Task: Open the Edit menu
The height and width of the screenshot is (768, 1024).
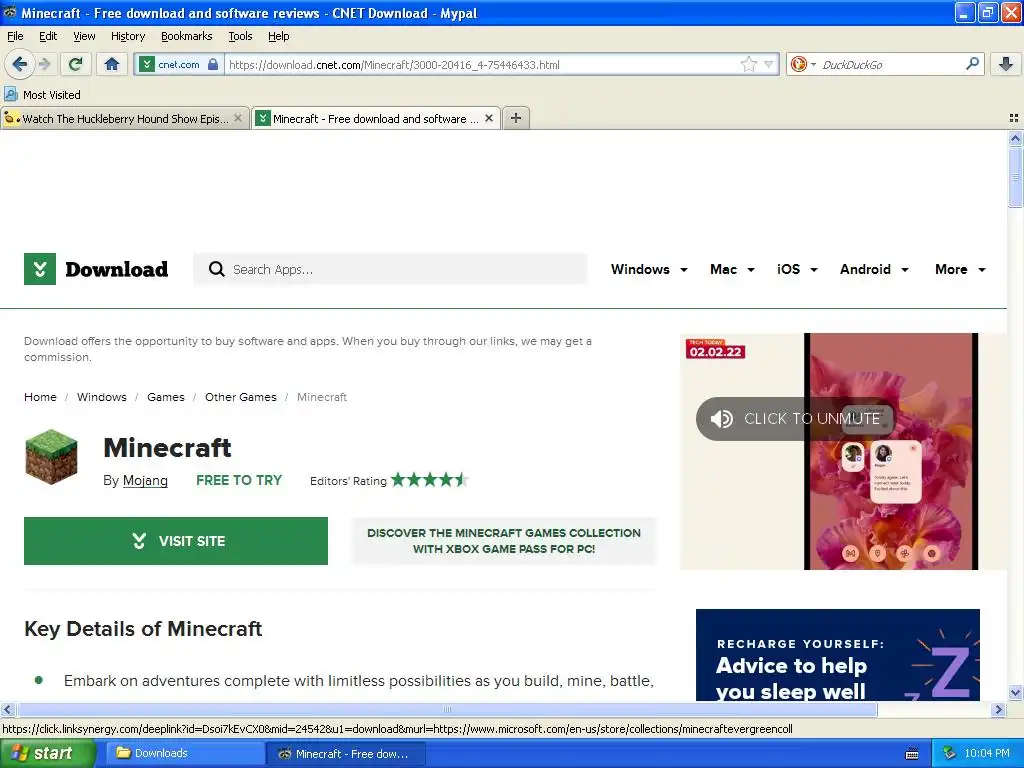Action: click(x=48, y=36)
